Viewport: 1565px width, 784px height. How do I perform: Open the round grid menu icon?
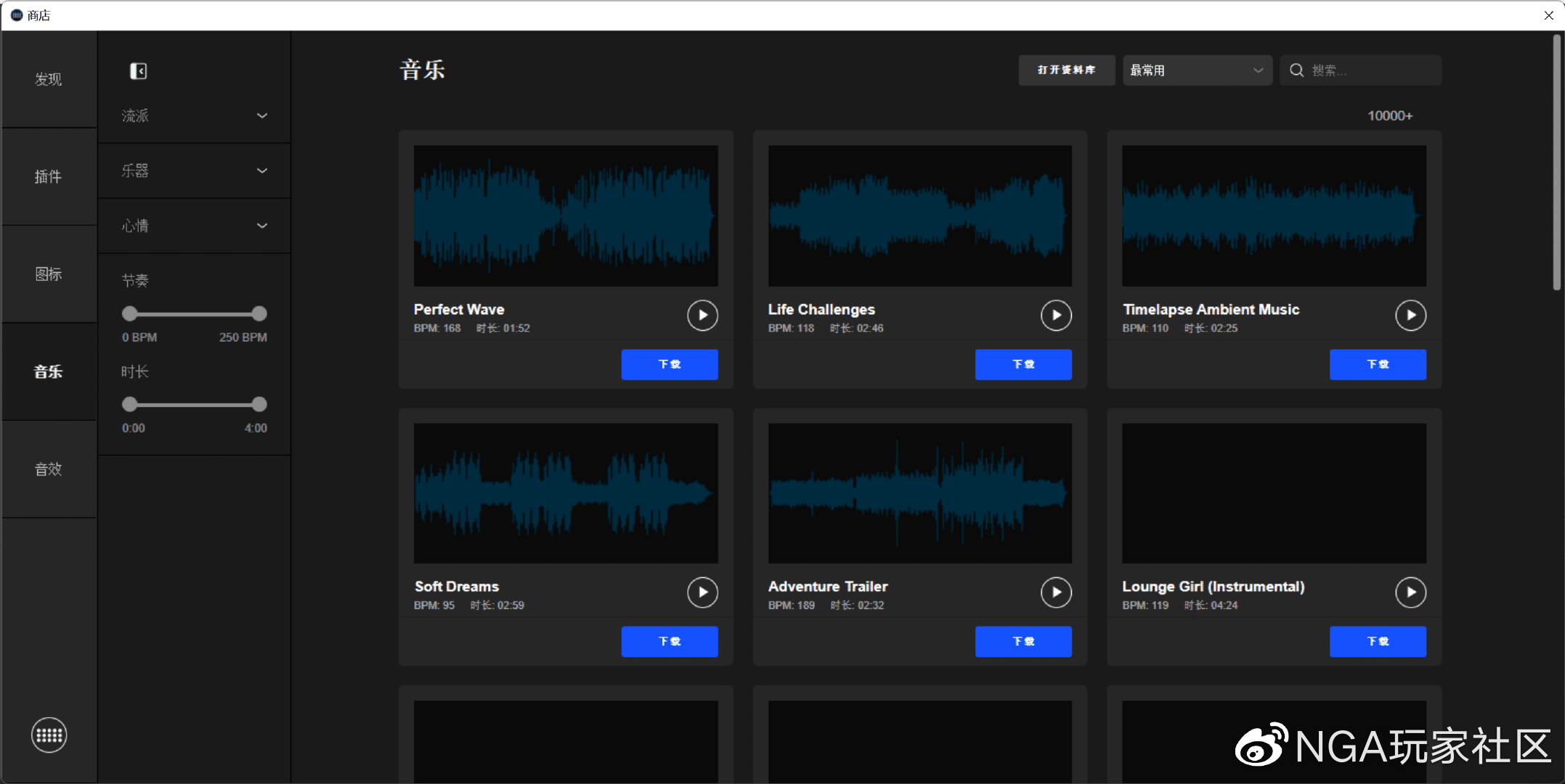click(x=49, y=735)
